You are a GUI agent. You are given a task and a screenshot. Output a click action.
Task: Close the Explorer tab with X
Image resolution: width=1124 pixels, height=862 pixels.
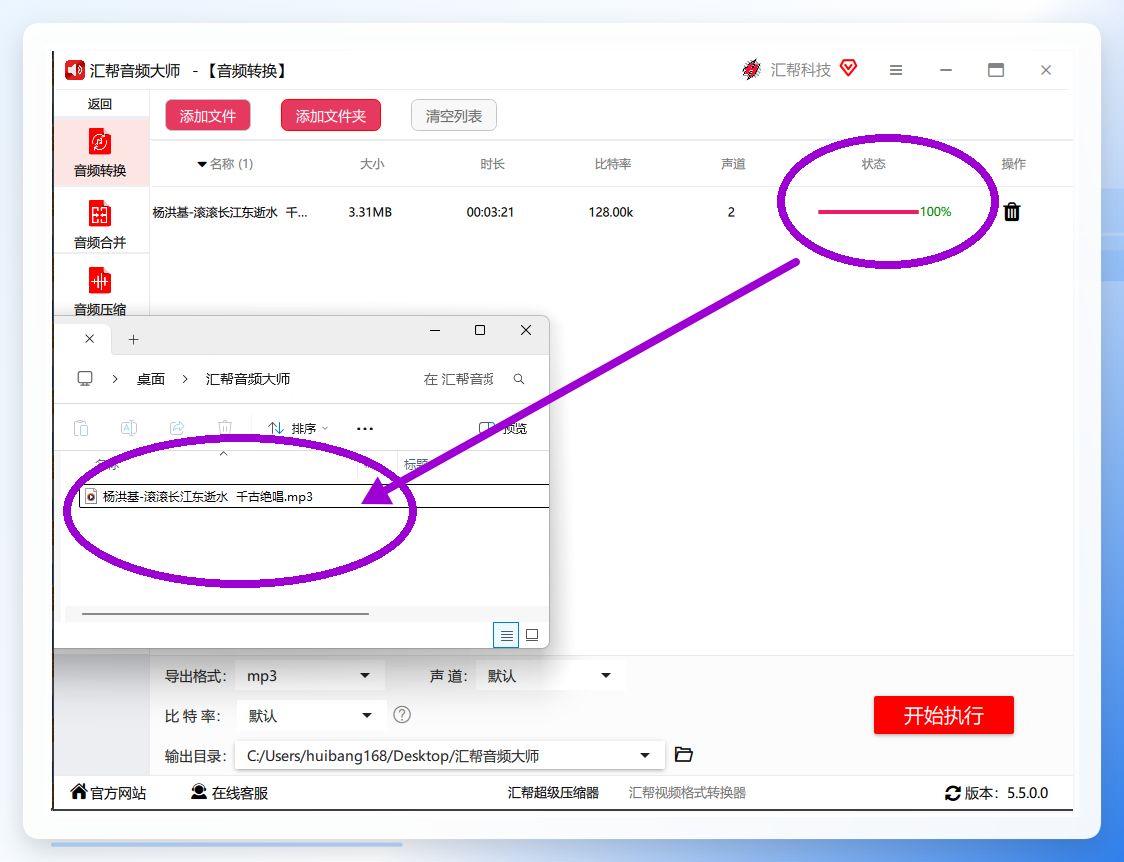tap(90, 339)
